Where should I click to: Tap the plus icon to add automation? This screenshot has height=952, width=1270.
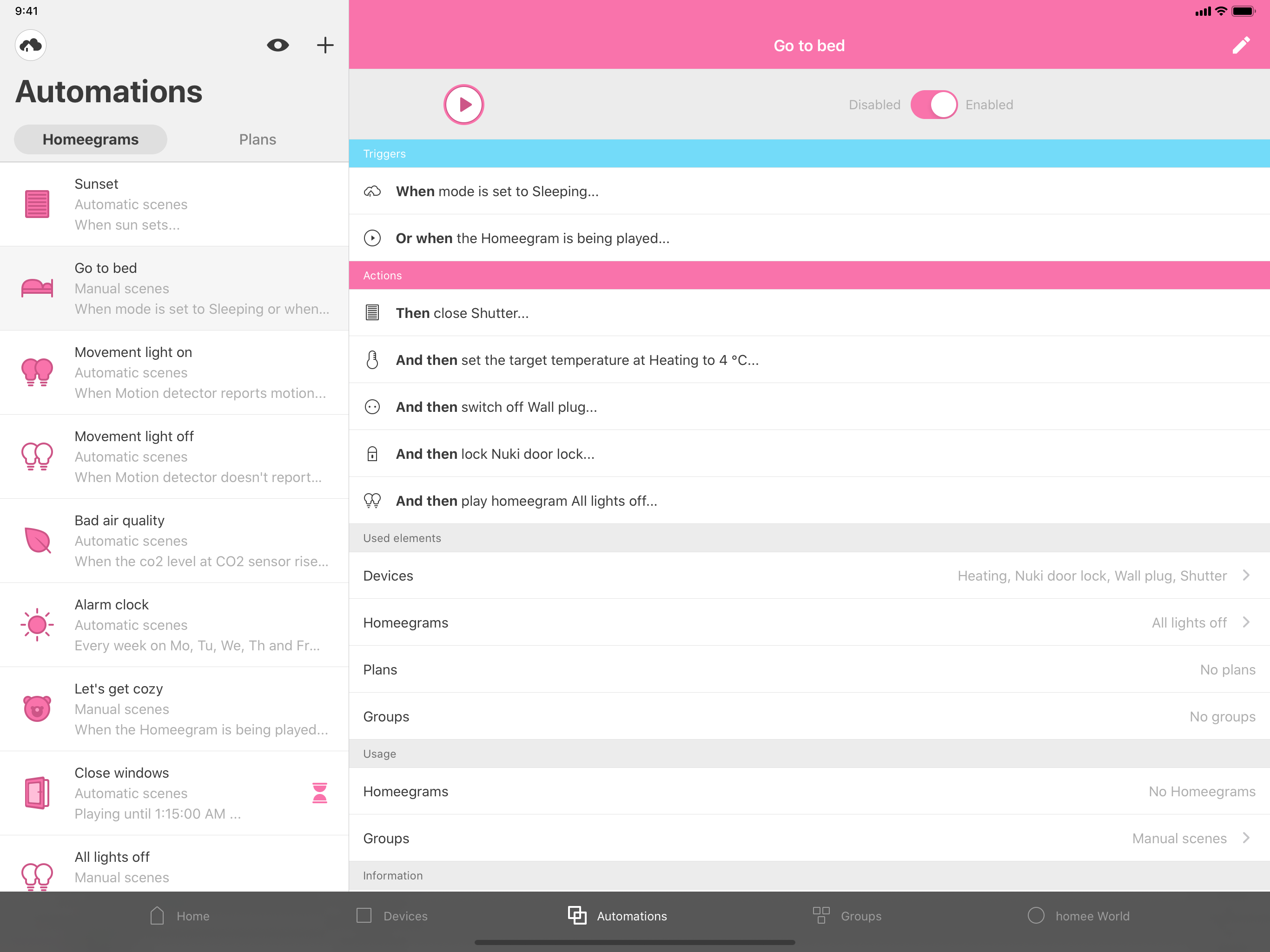click(325, 46)
